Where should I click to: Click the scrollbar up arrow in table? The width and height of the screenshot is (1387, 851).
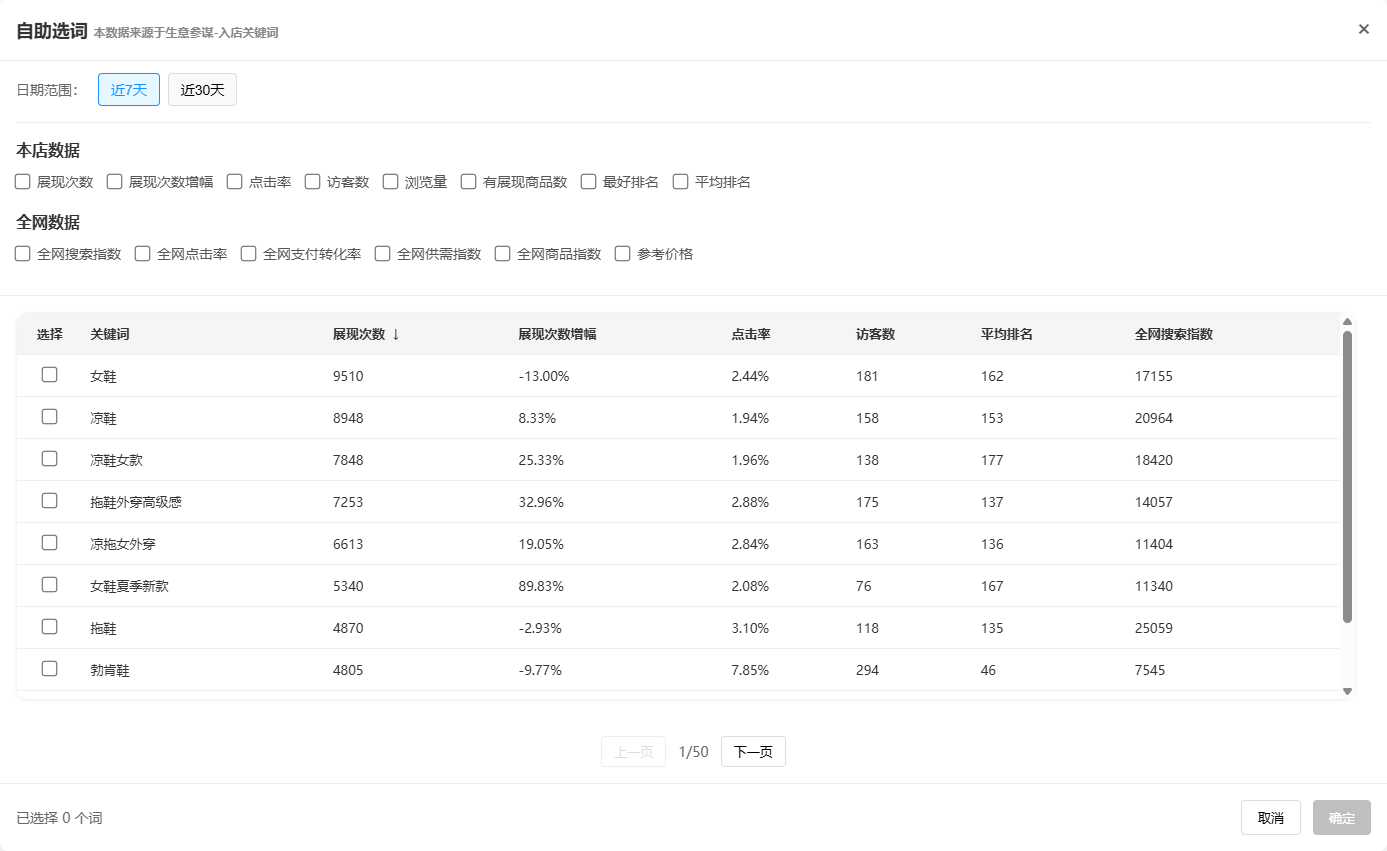[1347, 322]
